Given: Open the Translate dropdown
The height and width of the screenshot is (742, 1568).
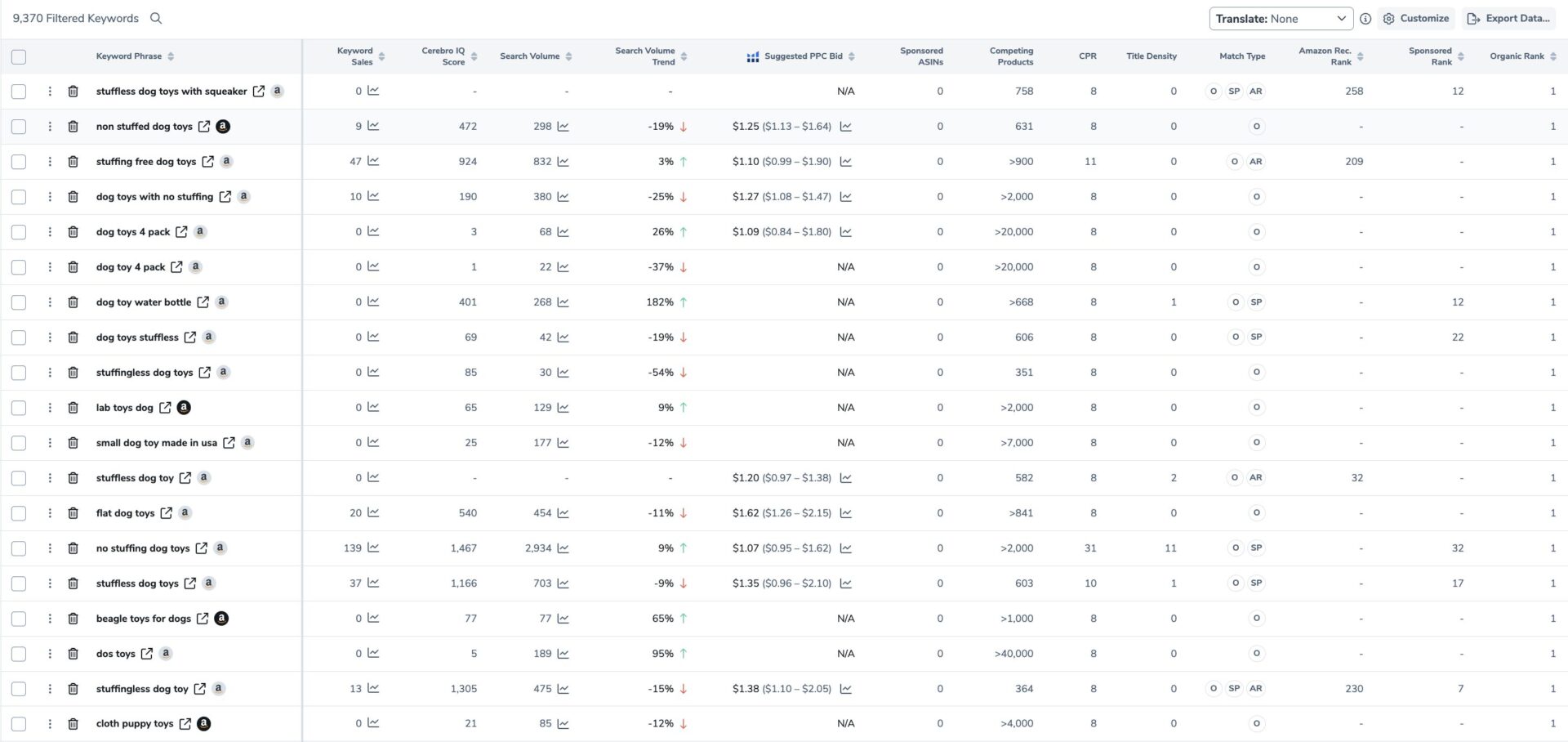Looking at the screenshot, I should coord(1280,19).
